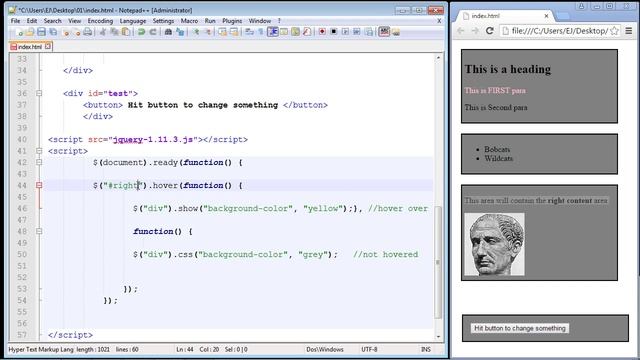Click the Redo toolbar icon
This screenshot has height=360, width=640.
click(153, 32)
